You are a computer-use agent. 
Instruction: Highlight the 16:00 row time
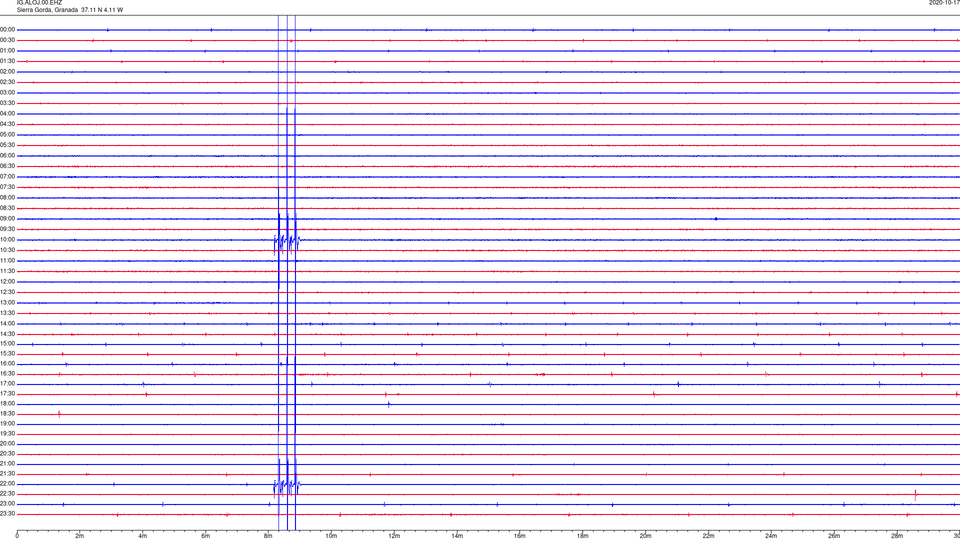point(7,364)
